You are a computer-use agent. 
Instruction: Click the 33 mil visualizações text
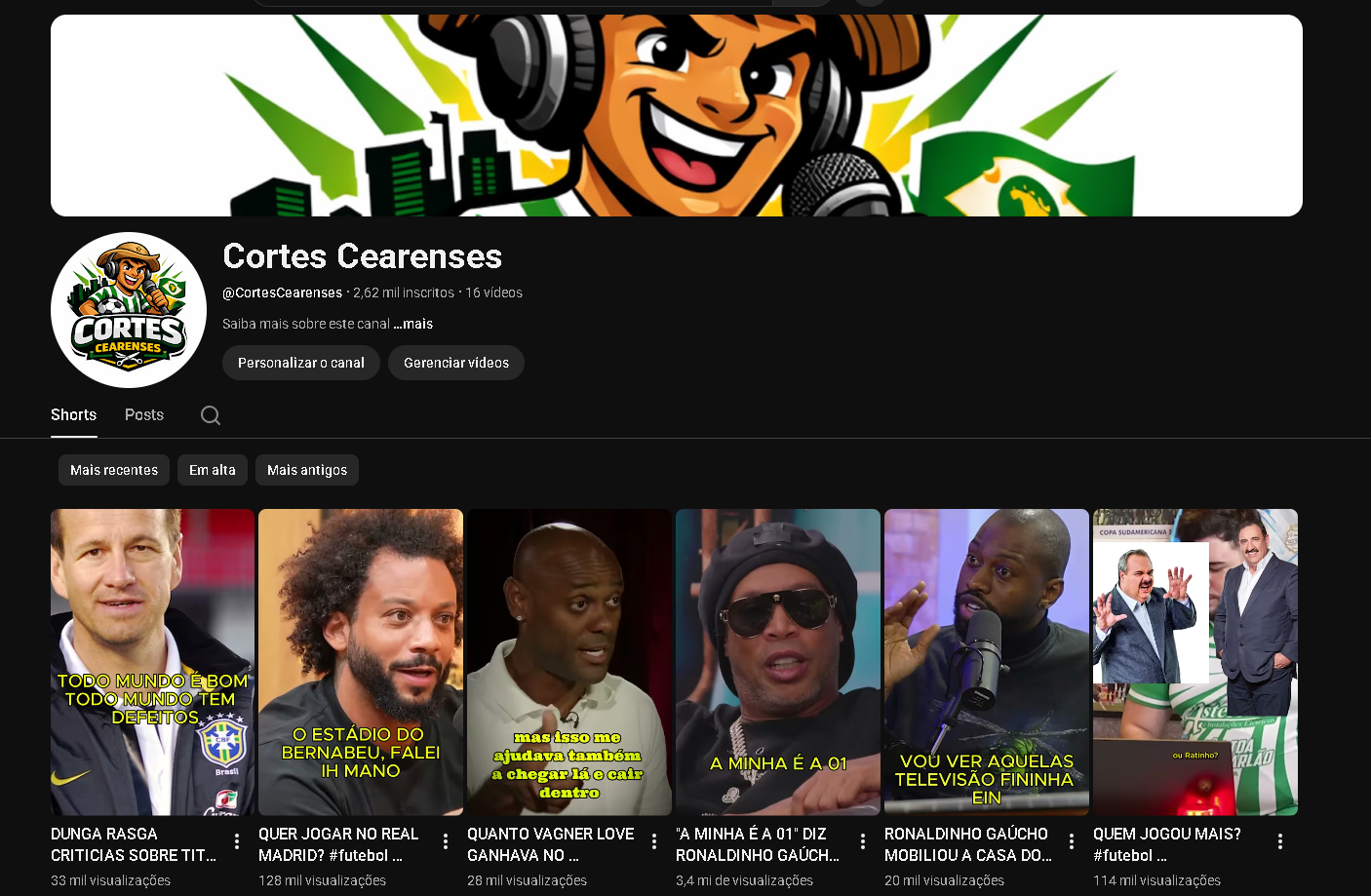pyautogui.click(x=111, y=880)
